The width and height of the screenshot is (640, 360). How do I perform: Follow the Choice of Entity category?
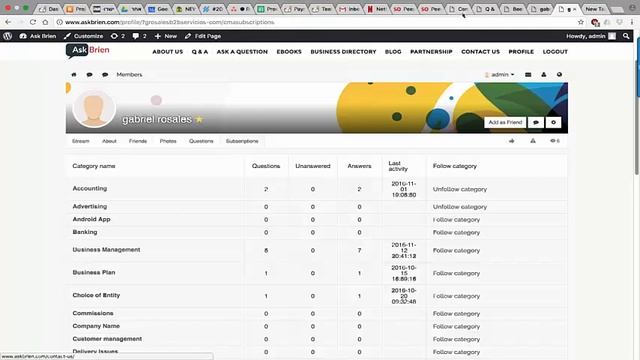click(456, 296)
